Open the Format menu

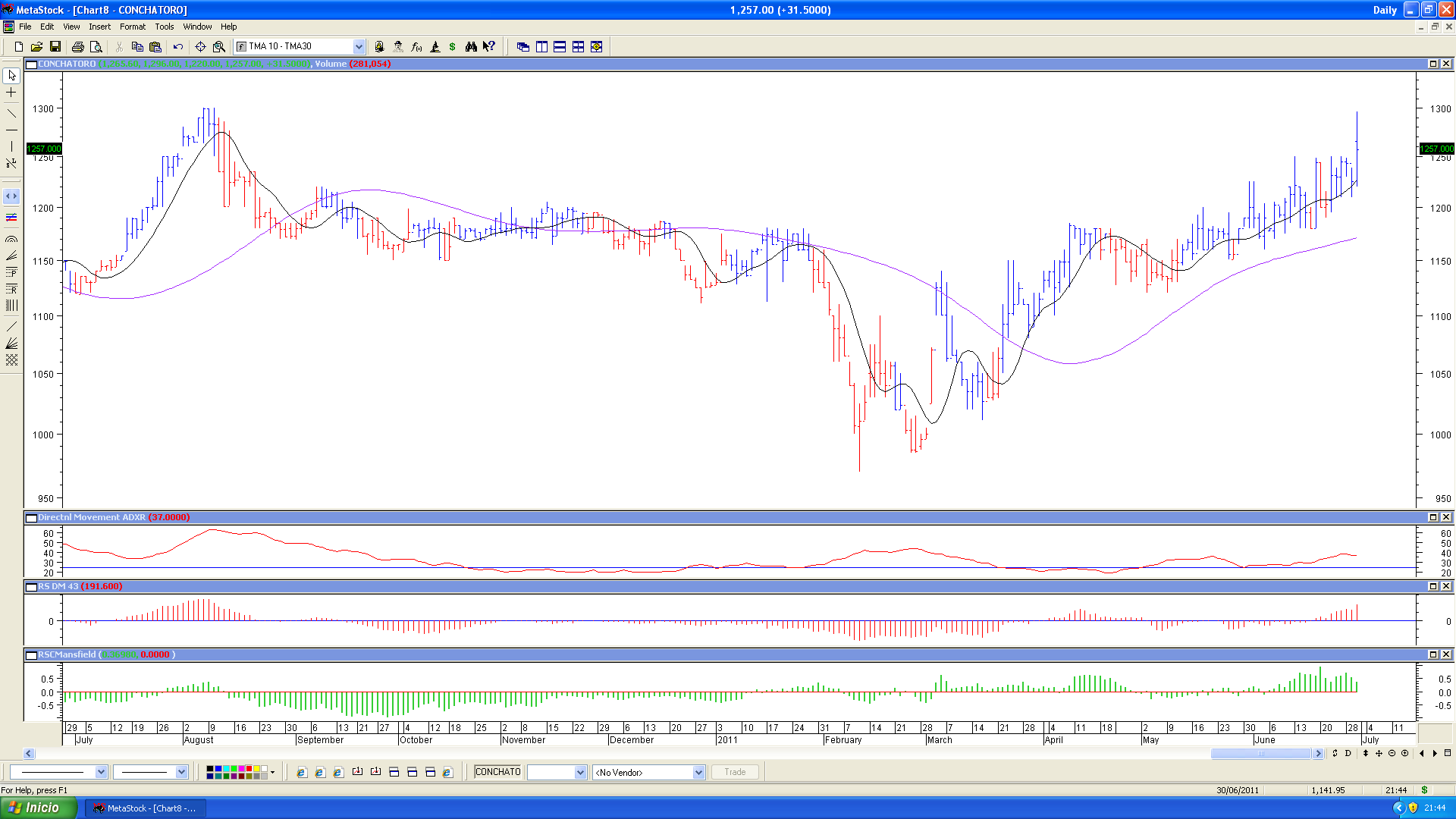[132, 27]
